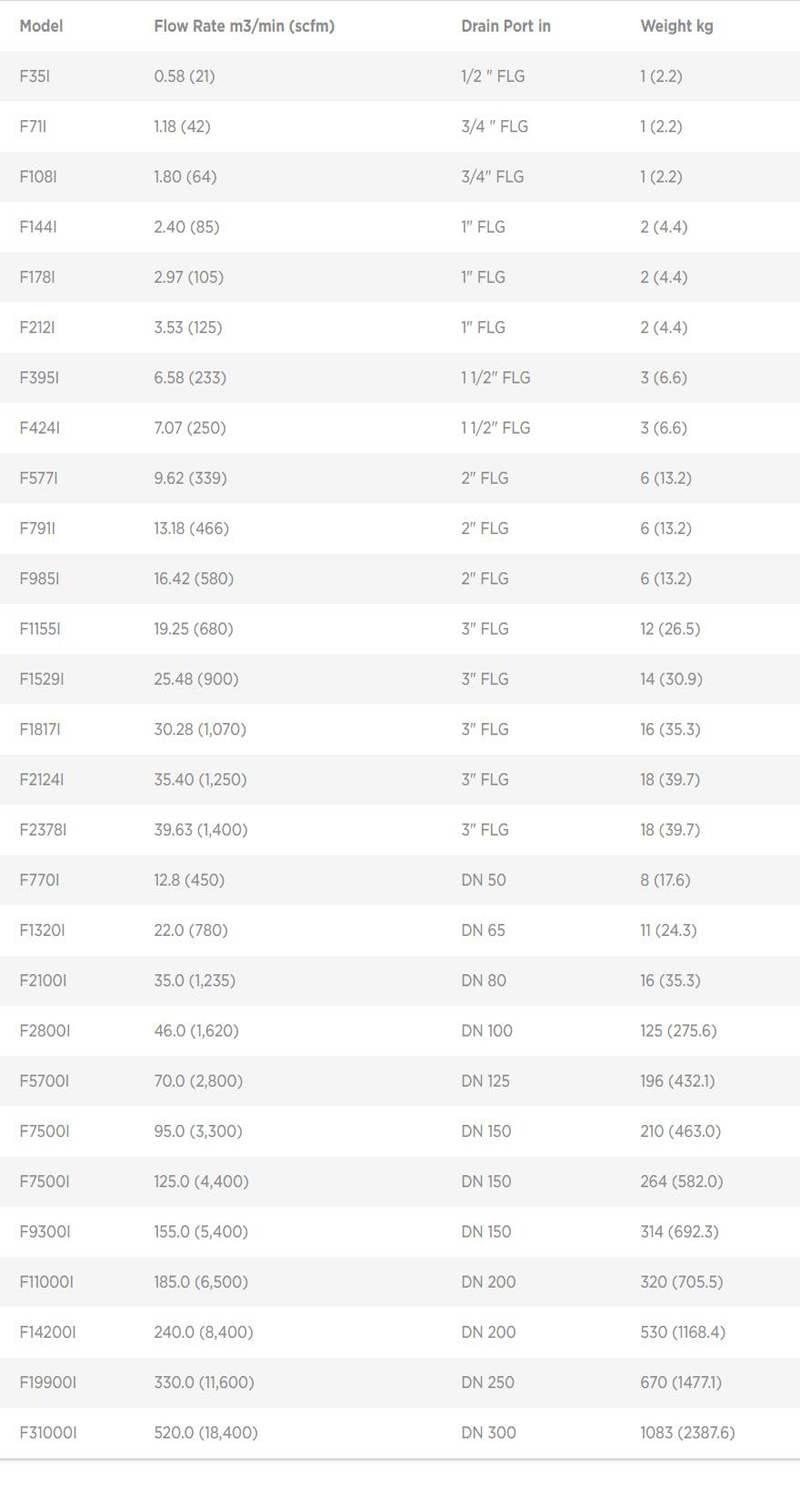Screen dimensions: 800x1500
Task: Click the Model column header
Action: pyautogui.click(x=41, y=26)
